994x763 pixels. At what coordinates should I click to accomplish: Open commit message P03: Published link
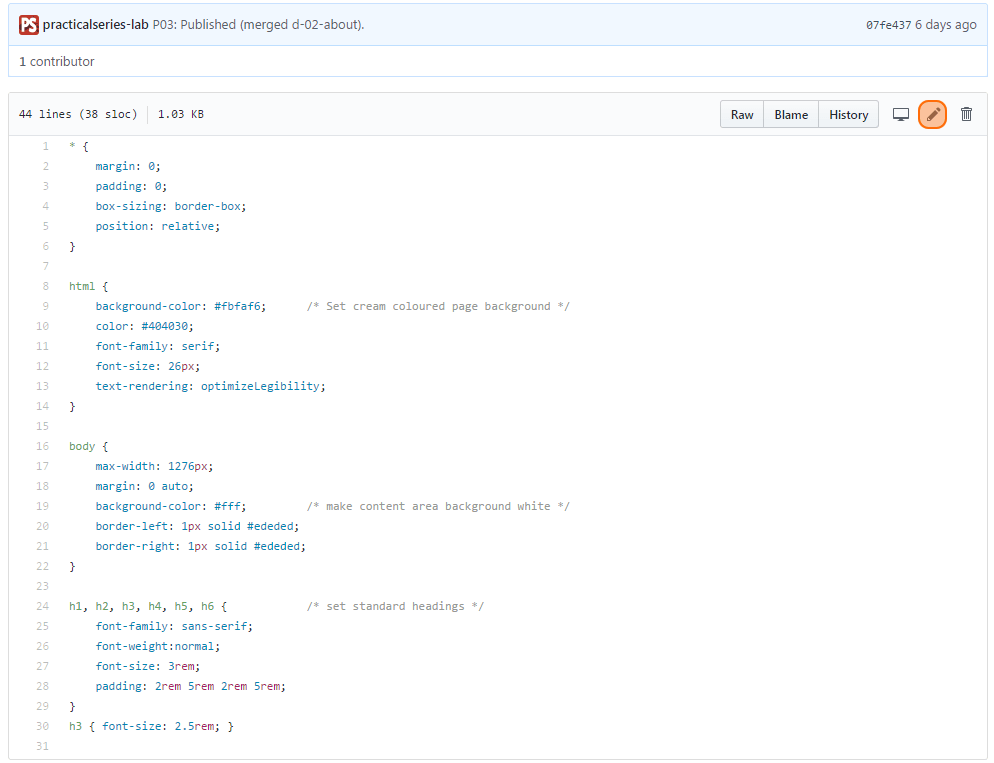[259, 25]
